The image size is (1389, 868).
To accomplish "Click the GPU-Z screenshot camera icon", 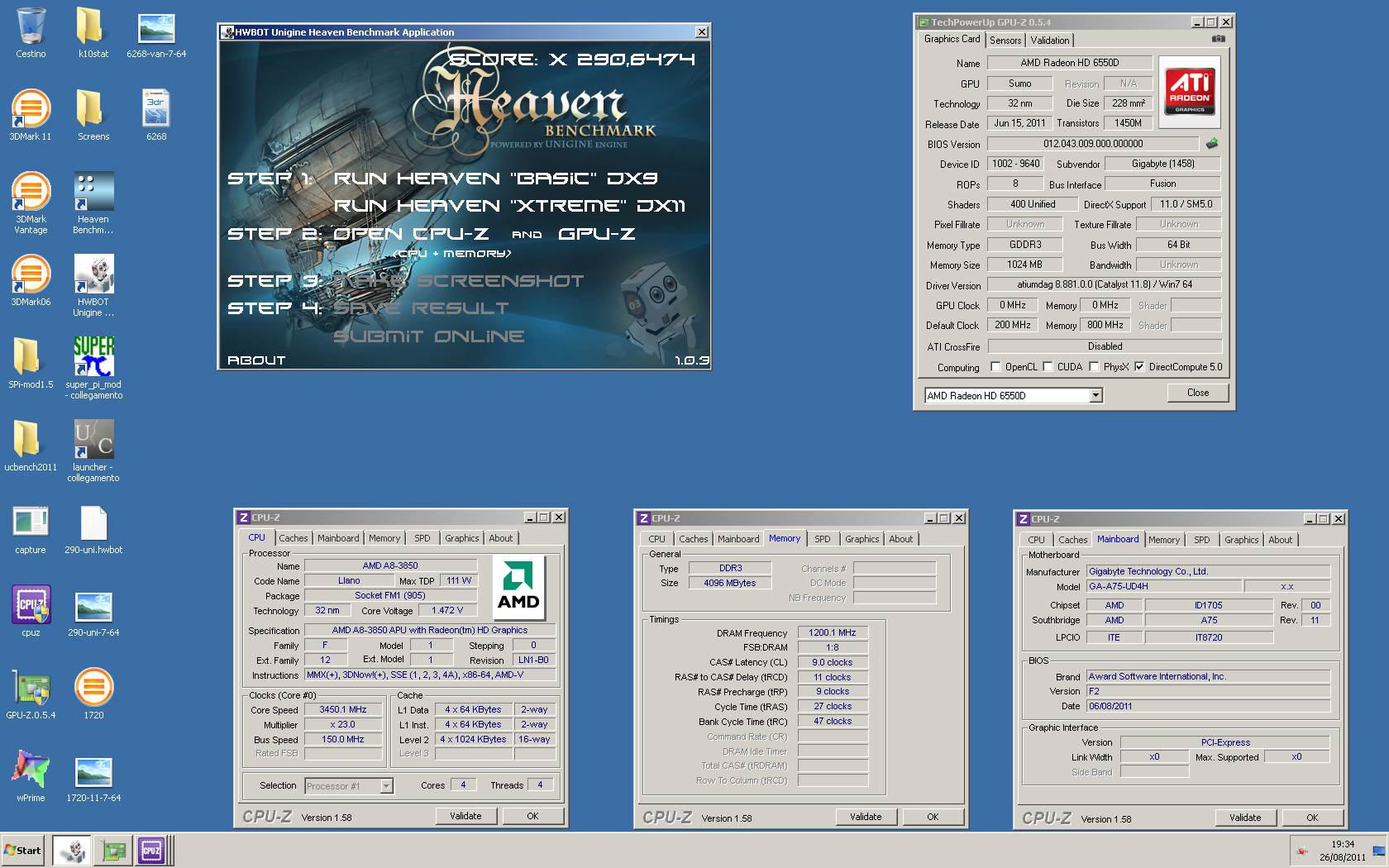I will coord(1218,39).
